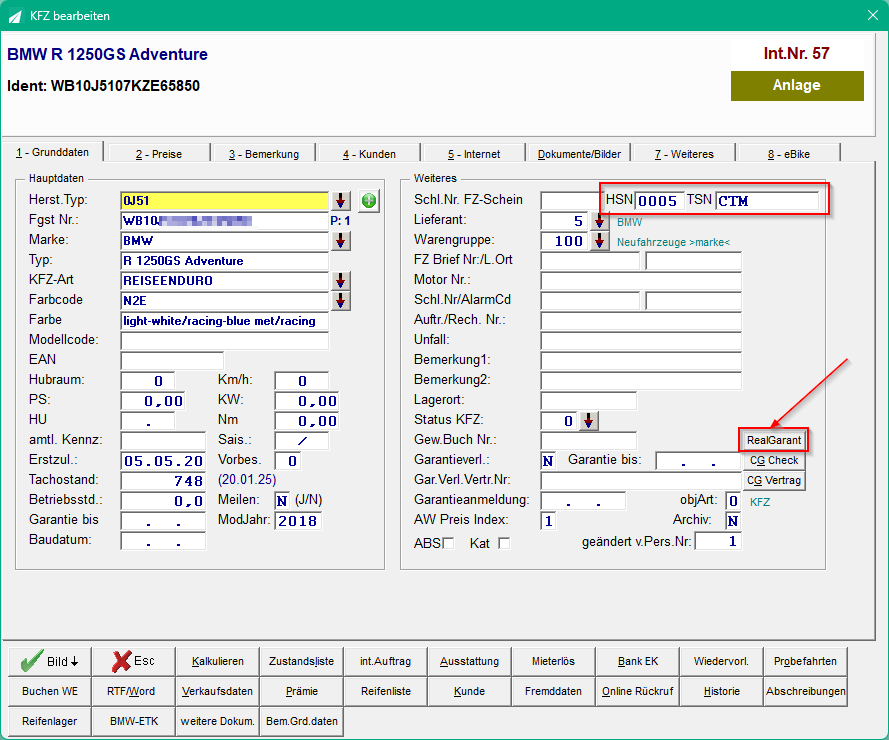The image size is (889, 740).
Task: Focus the Motor Nr. input field
Action: pos(641,281)
